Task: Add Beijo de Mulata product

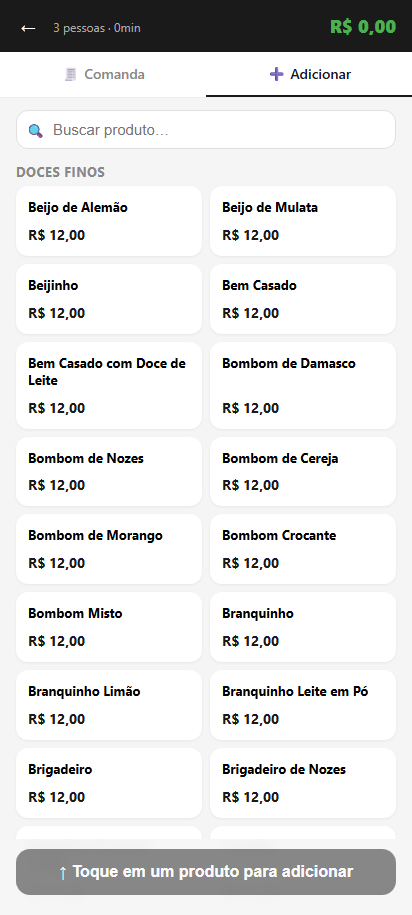Action: pyautogui.click(x=303, y=221)
